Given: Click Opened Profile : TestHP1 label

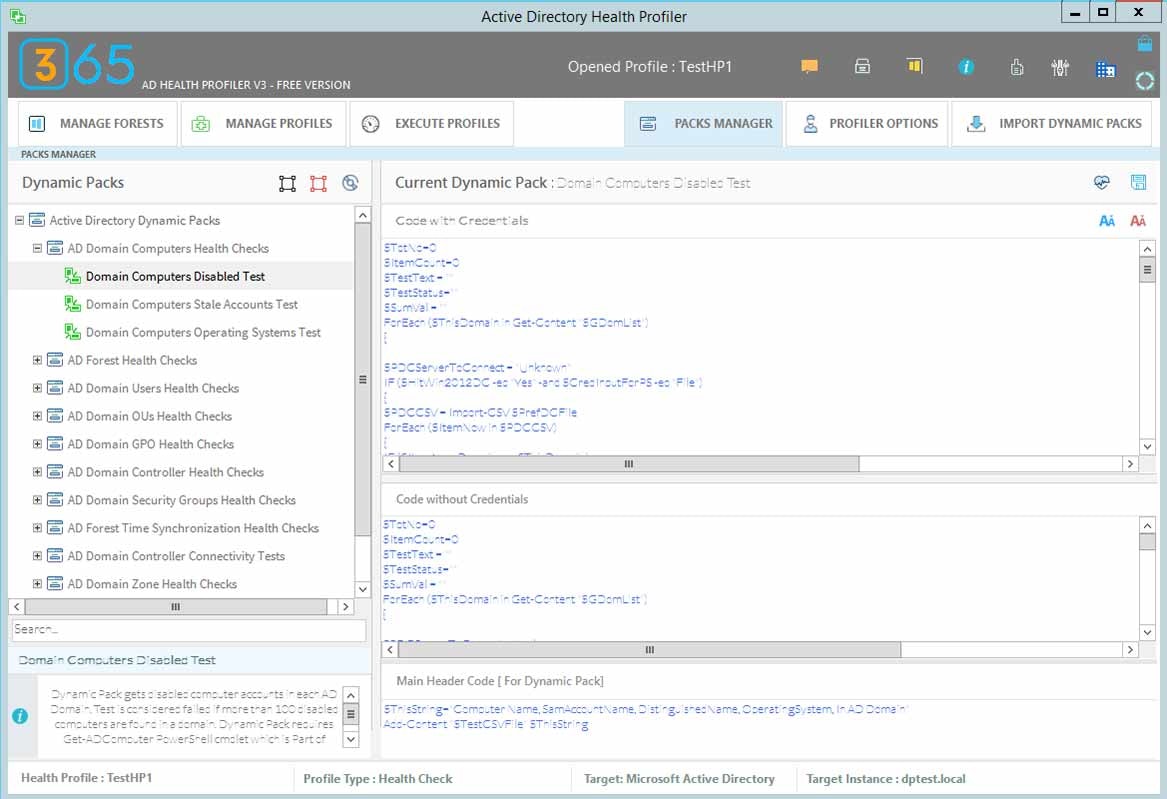Looking at the screenshot, I should (x=650, y=67).
